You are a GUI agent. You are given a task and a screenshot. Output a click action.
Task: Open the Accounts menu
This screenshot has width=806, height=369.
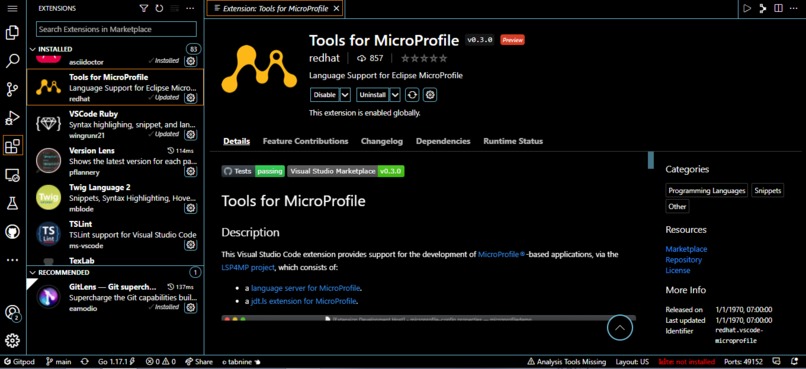coord(12,312)
